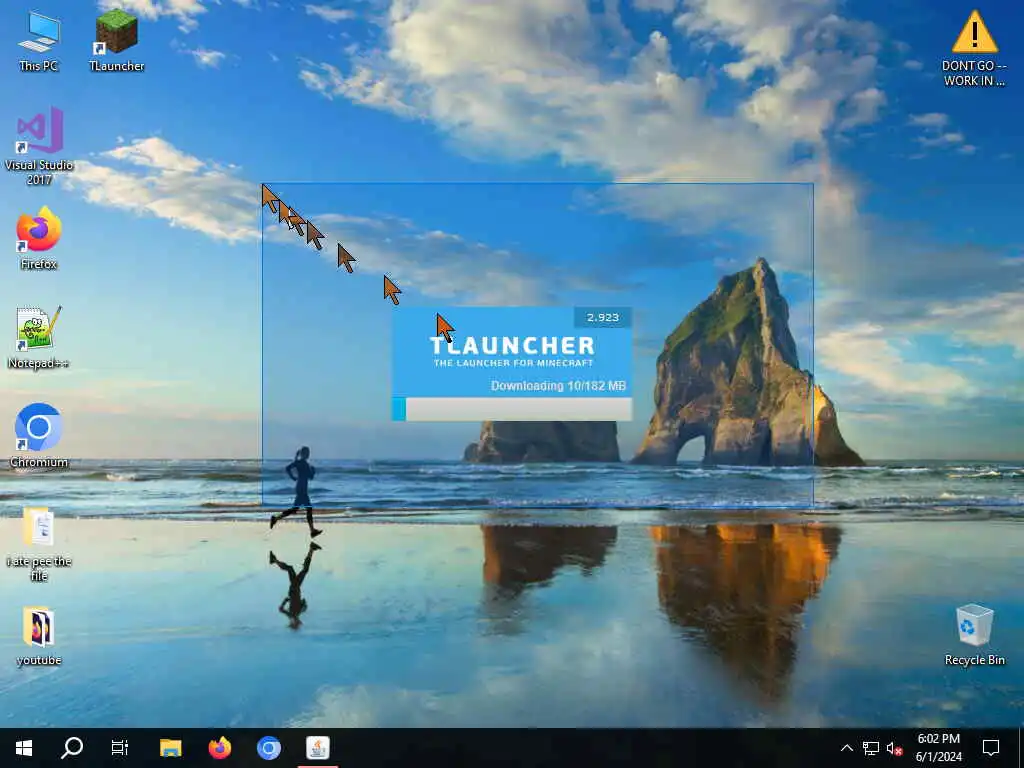Click the Show desktop sliver at the taskbar end

pos(1021,748)
